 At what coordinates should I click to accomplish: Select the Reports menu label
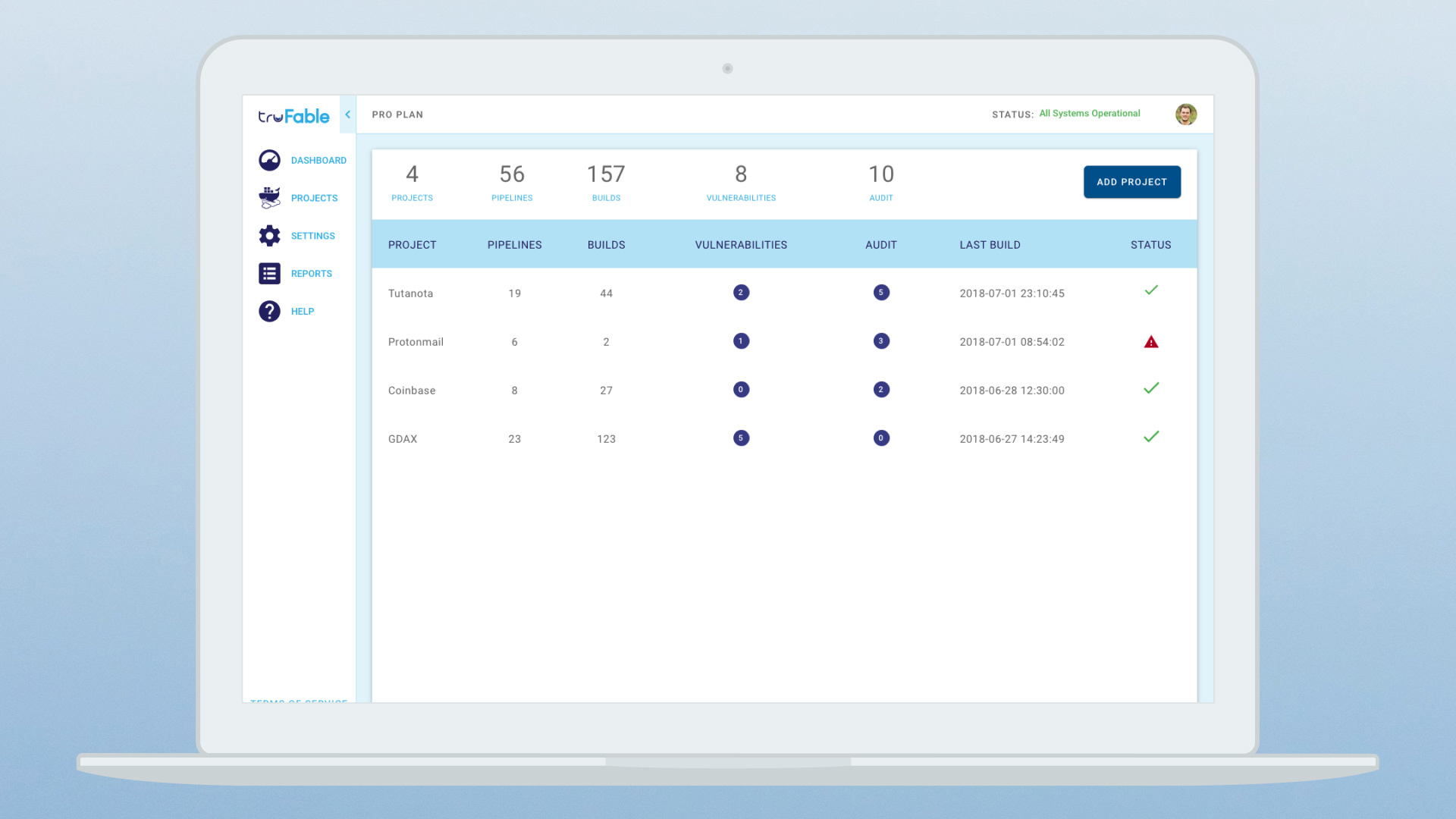[311, 274]
